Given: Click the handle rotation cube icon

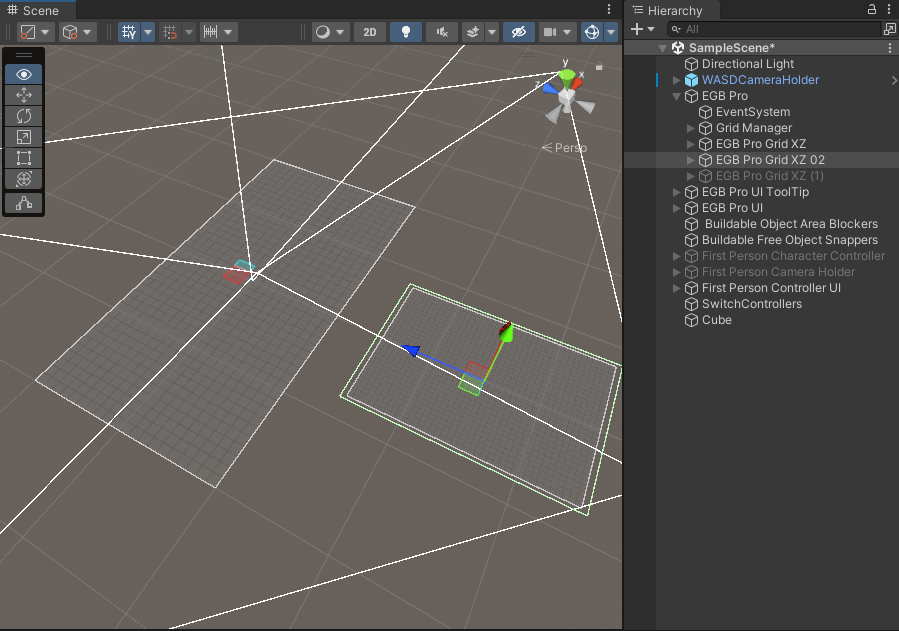Looking at the screenshot, I should pos(70,32).
